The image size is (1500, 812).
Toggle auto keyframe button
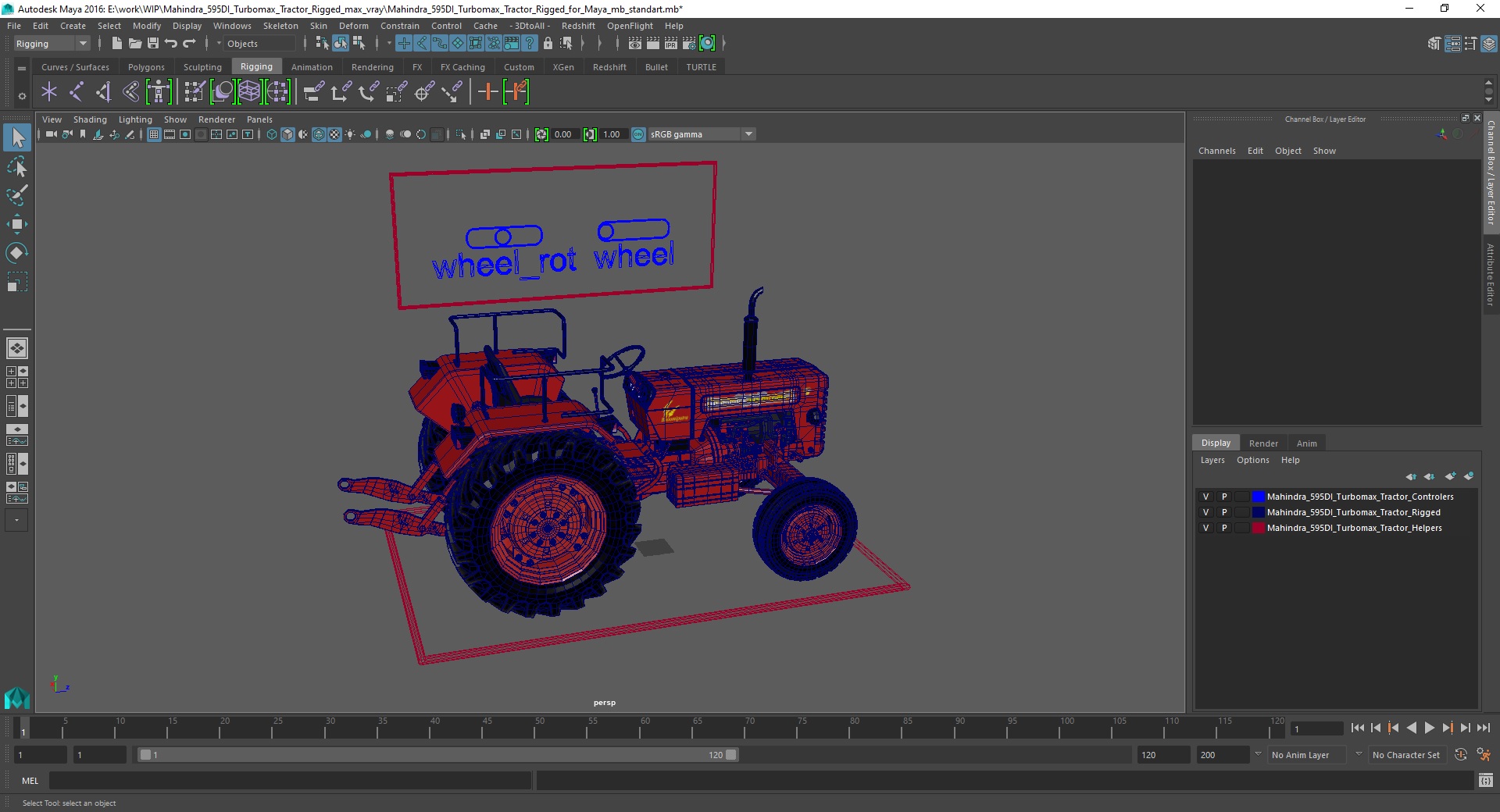(1460, 755)
